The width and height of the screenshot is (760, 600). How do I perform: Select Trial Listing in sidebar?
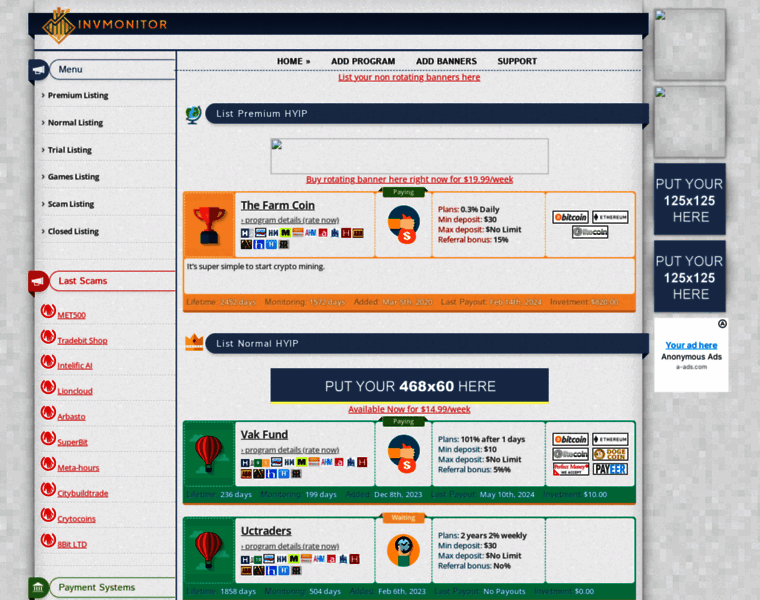click(x=69, y=150)
